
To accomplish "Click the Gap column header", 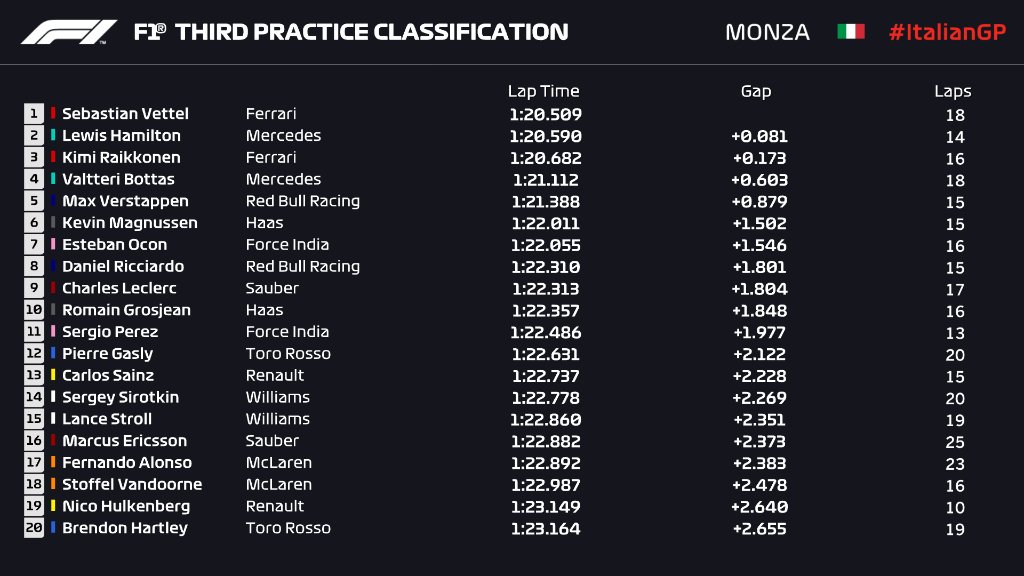I will click(x=755, y=91).
